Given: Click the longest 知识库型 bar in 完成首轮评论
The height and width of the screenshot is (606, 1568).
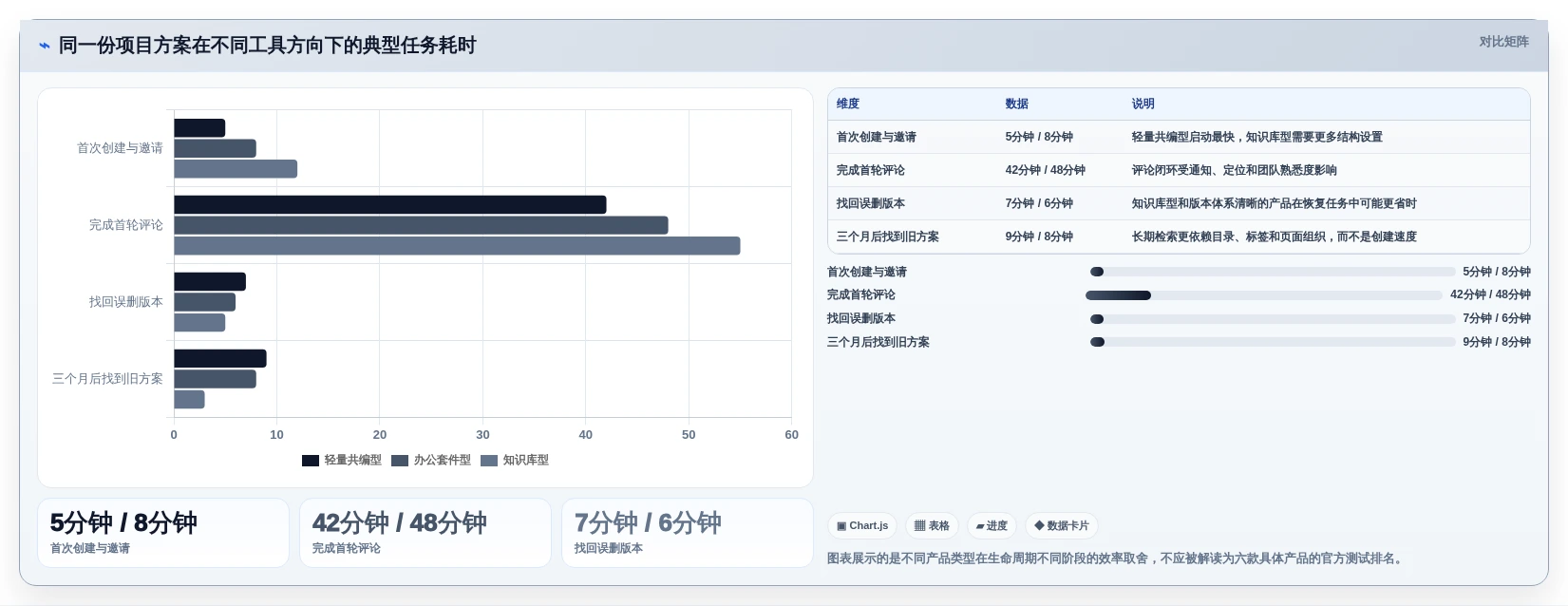Looking at the screenshot, I should click(x=457, y=246).
